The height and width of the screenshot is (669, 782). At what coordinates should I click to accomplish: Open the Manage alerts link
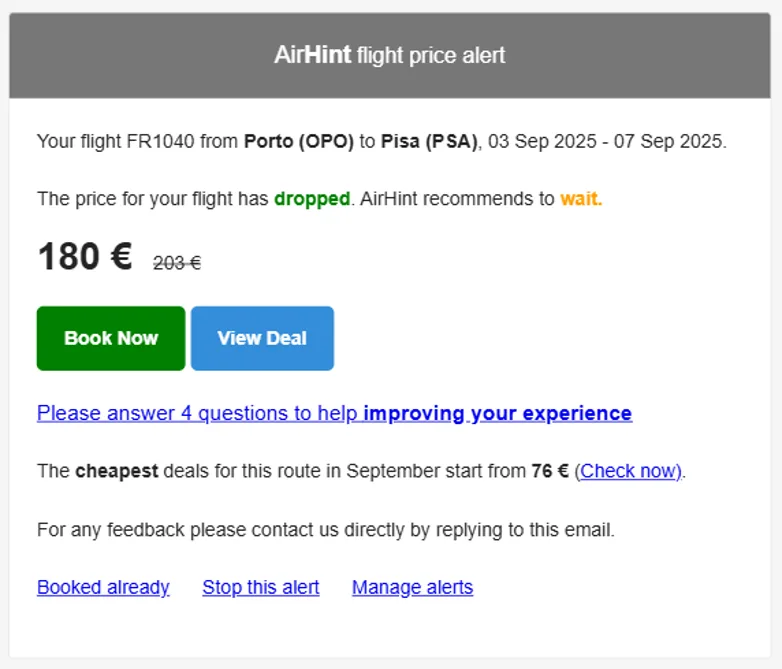412,587
